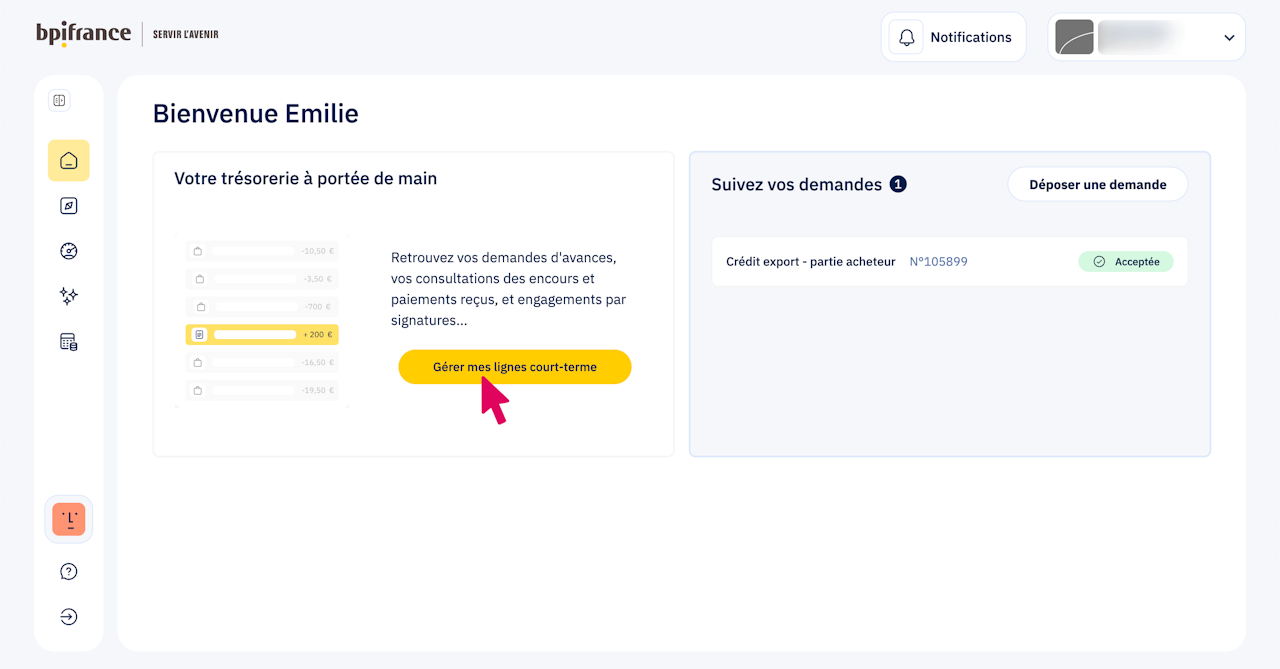Expand the user account dropdown chevron
This screenshot has width=1280, height=669.
point(1229,38)
